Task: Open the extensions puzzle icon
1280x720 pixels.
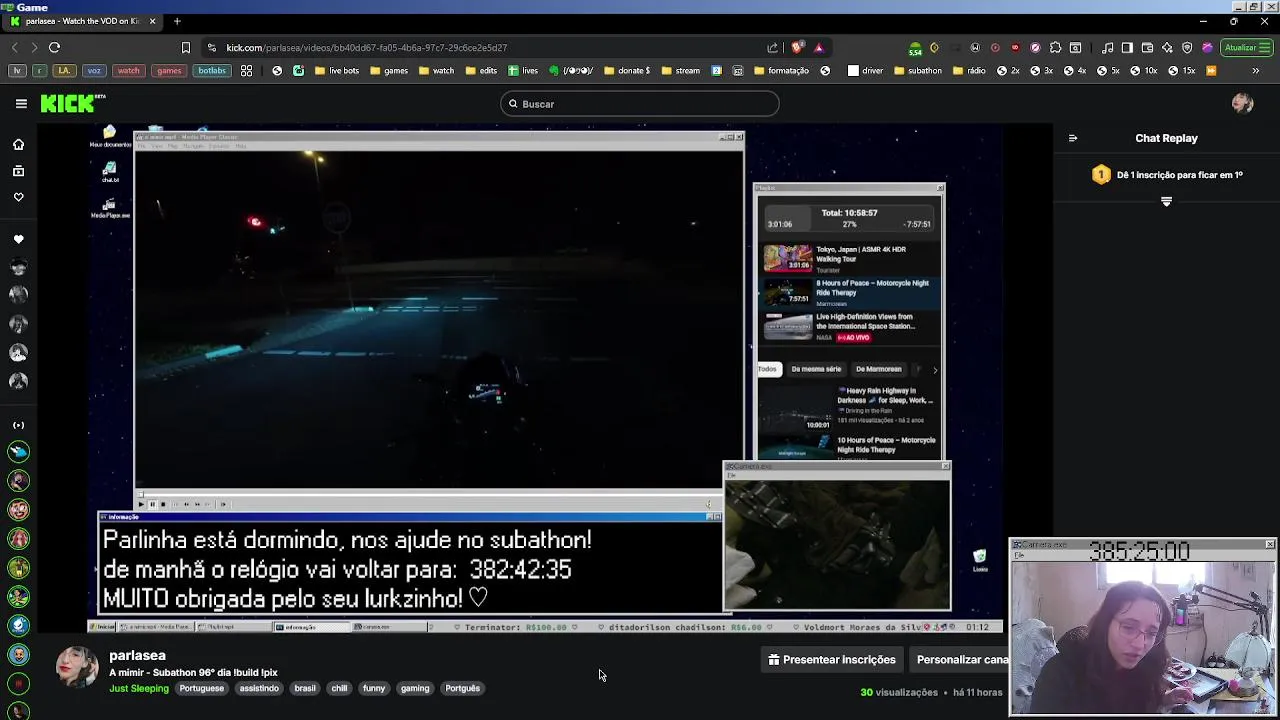Action: [x=1055, y=47]
